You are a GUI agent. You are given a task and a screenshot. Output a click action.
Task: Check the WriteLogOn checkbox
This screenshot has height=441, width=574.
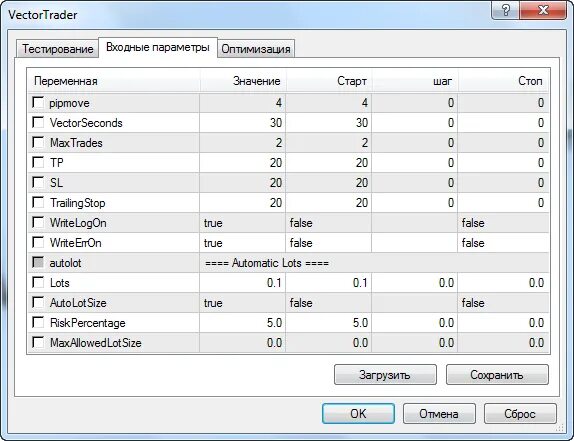tap(38, 222)
